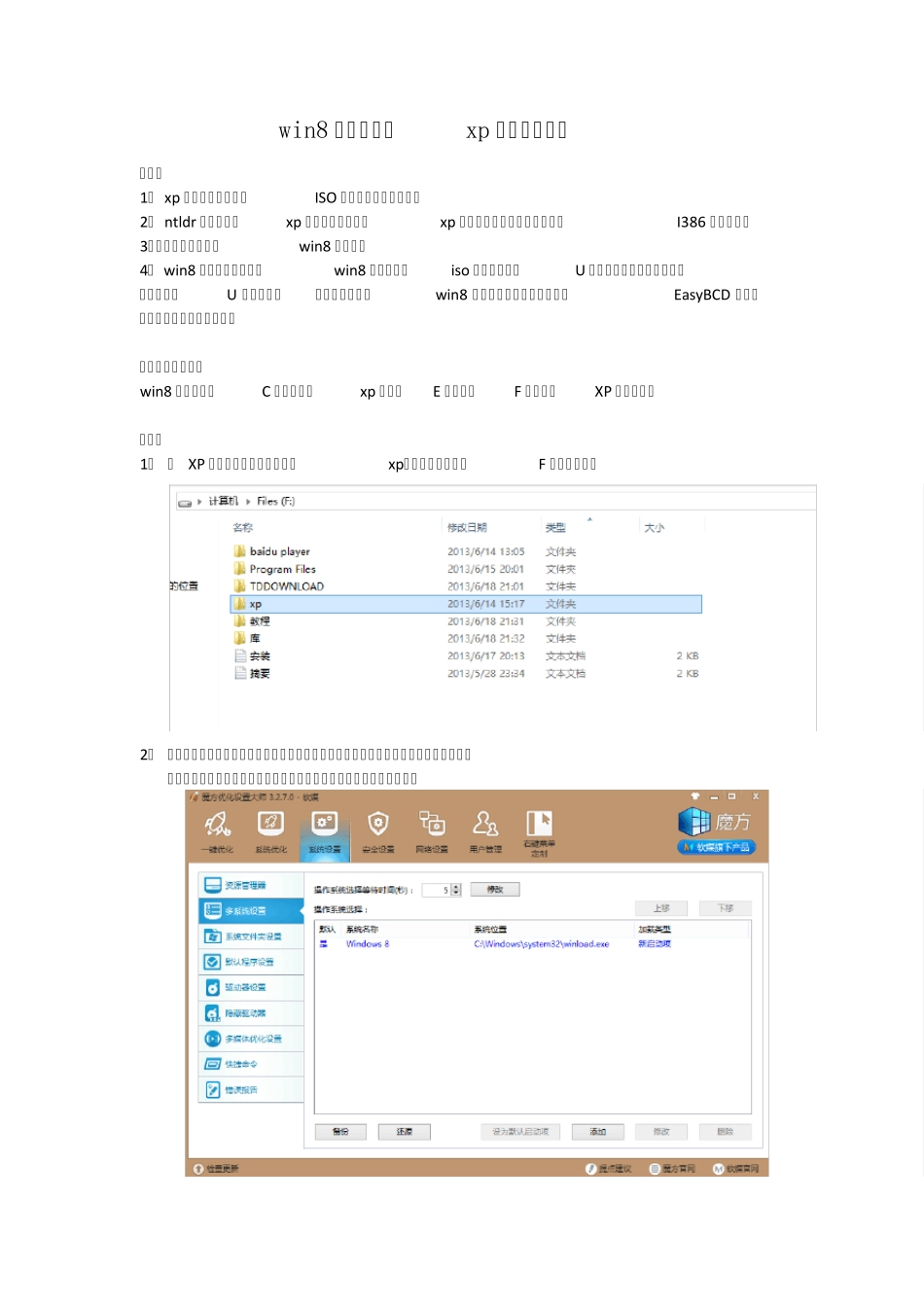Click the 还原 restore button
The image size is (924, 1307).
tap(405, 1132)
